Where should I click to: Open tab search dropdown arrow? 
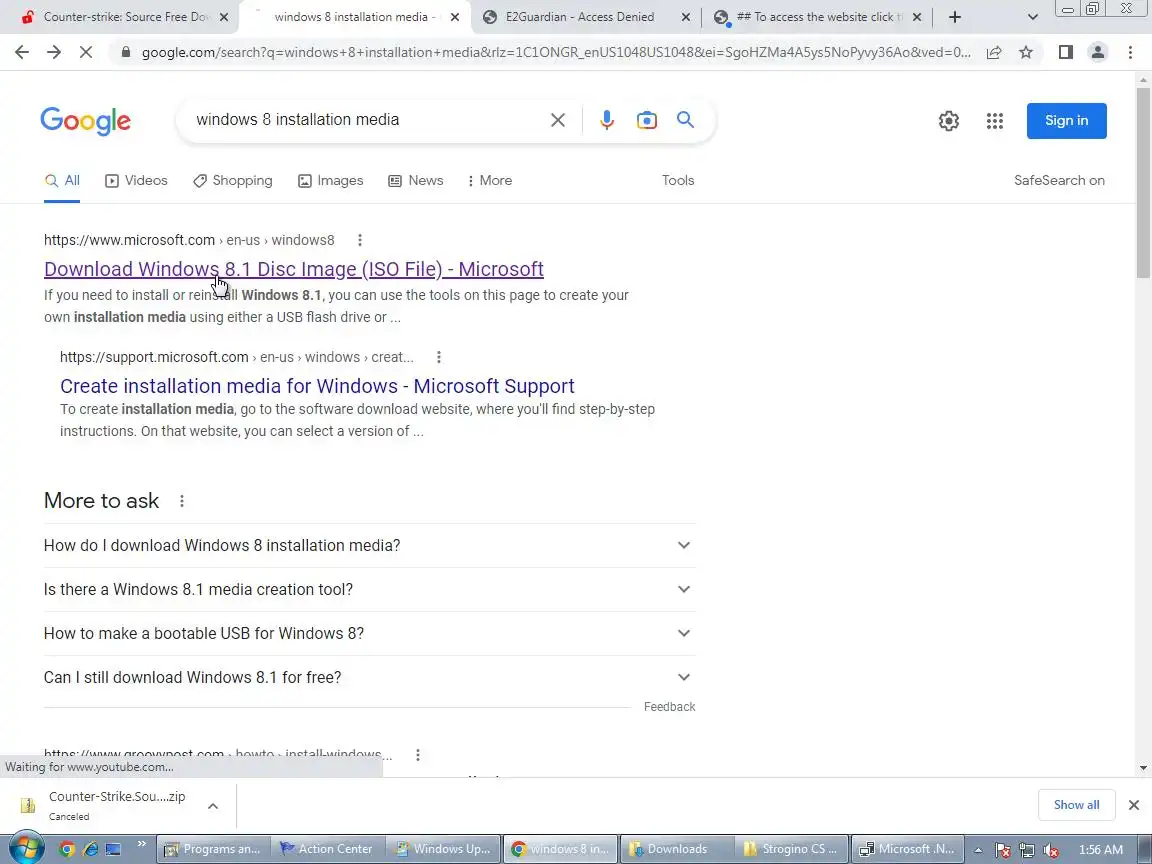[1032, 17]
